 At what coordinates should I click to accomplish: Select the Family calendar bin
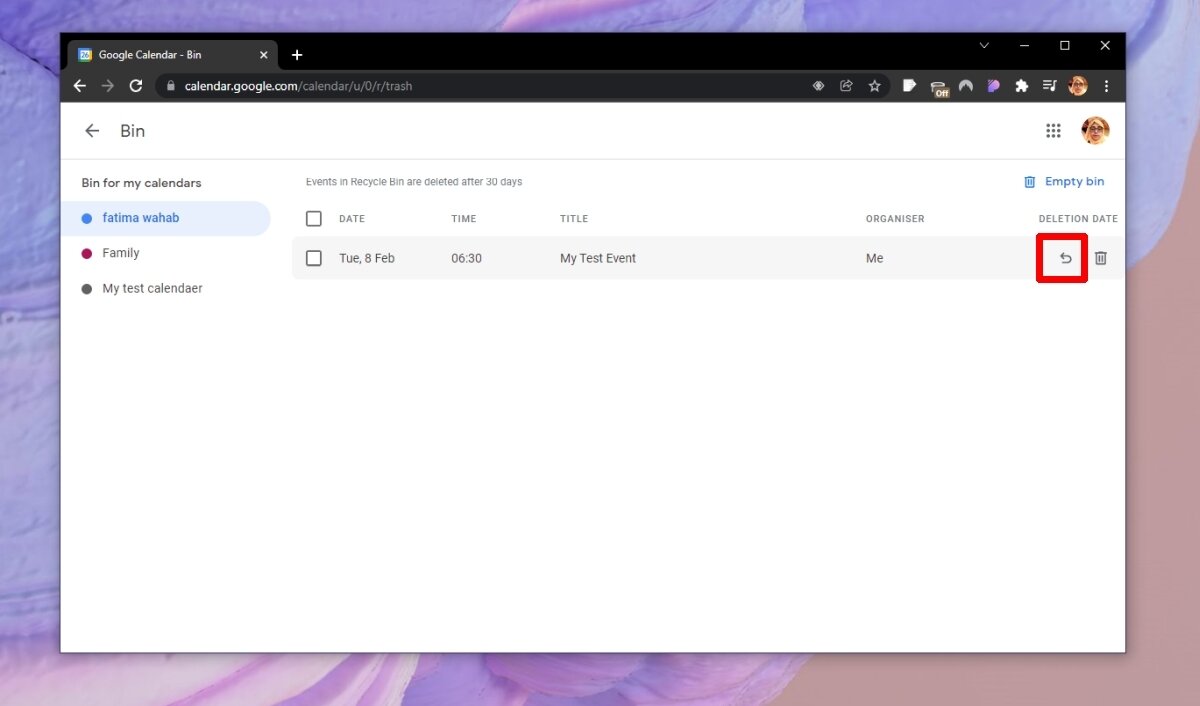pos(121,253)
